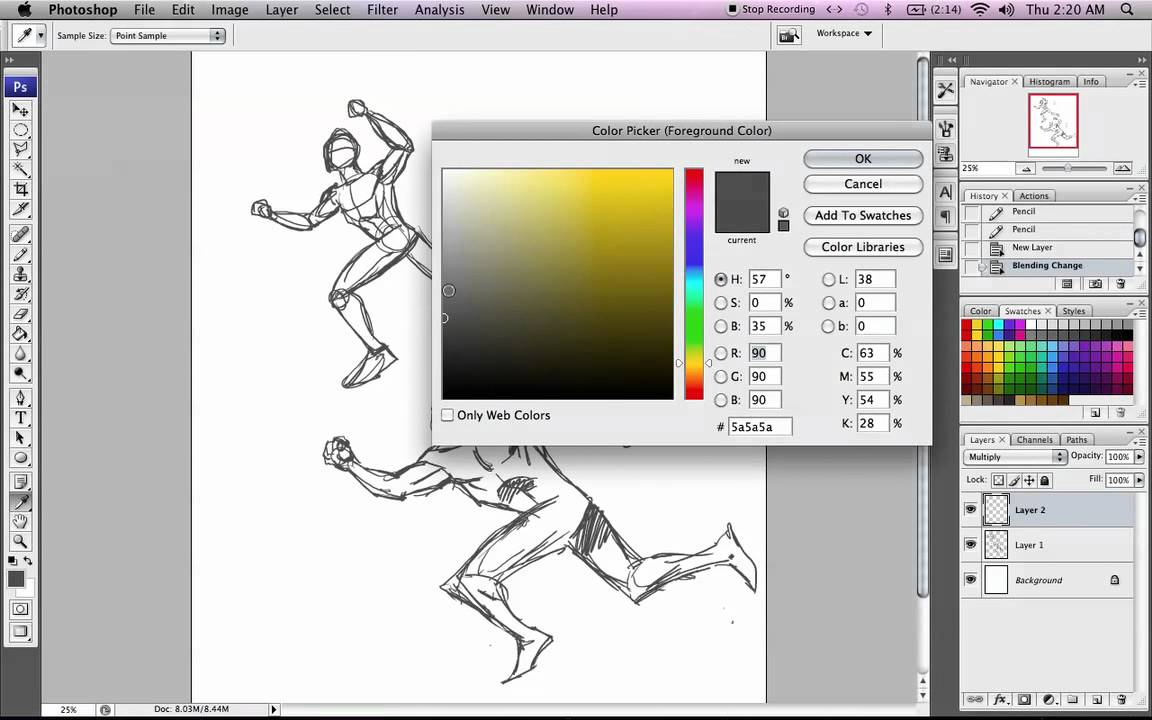Add a layer style fx icon
The image size is (1152, 720).
1000,700
